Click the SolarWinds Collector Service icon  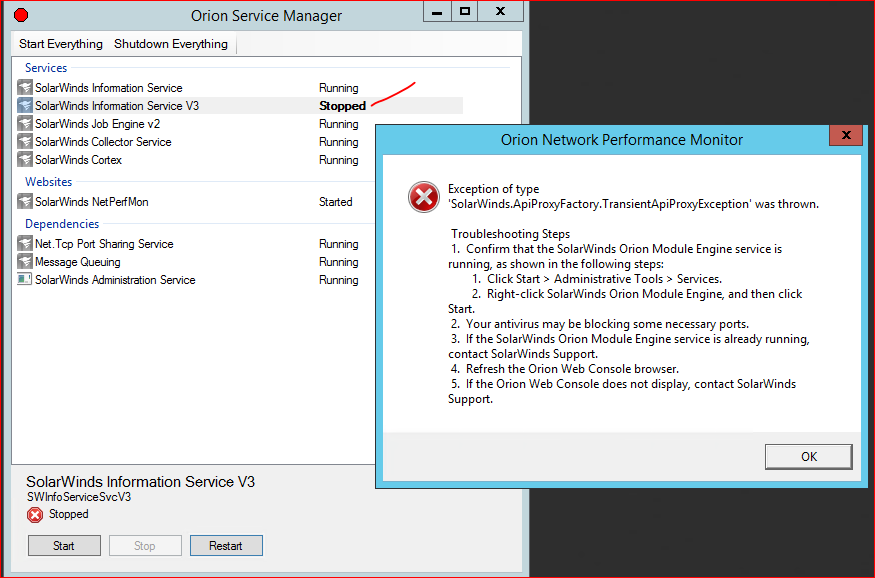coord(25,142)
